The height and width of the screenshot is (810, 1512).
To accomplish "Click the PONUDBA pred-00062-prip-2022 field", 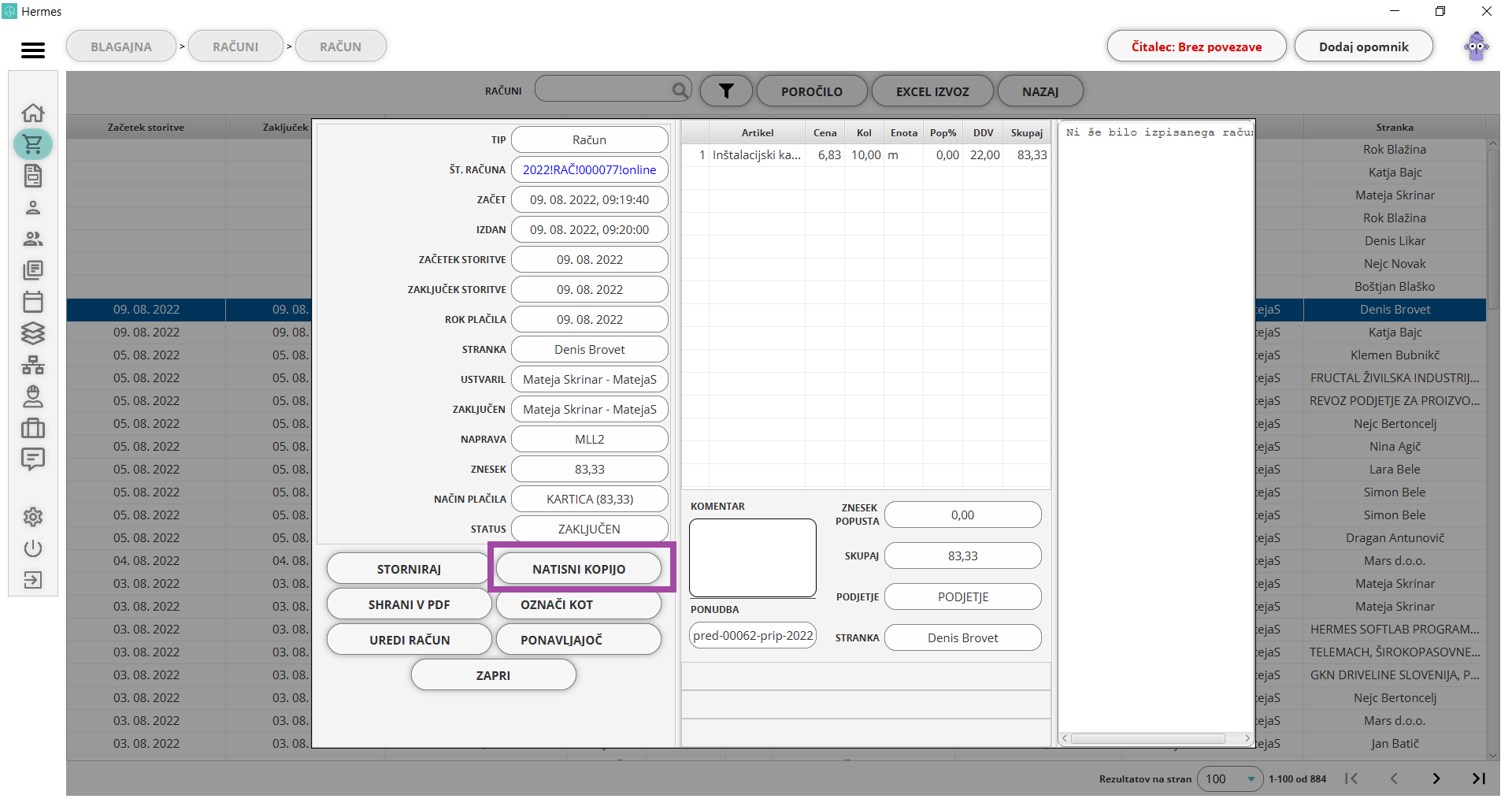I will point(753,635).
